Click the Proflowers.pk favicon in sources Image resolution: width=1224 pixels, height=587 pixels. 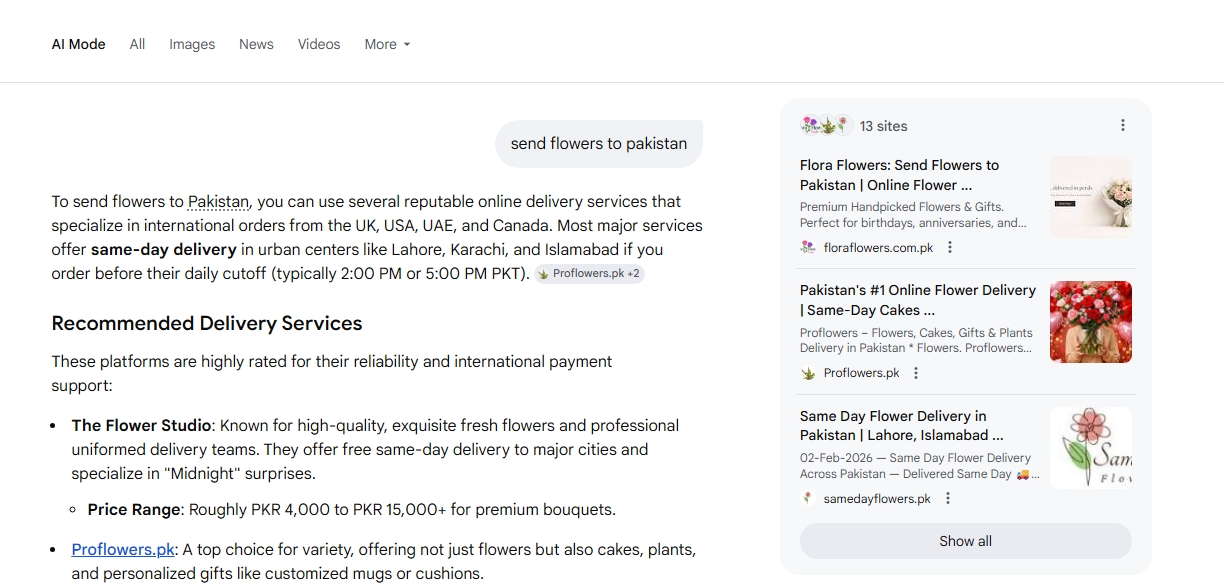808,373
